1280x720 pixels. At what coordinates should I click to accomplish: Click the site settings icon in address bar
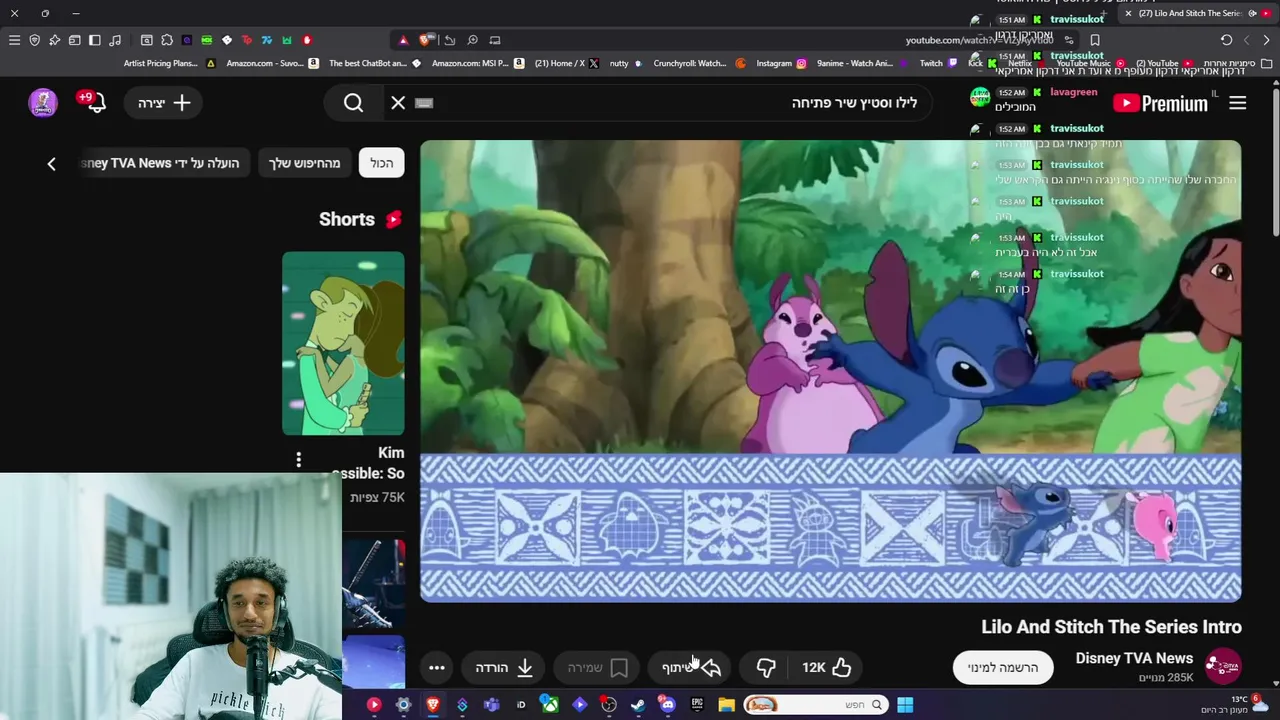coord(1068,40)
